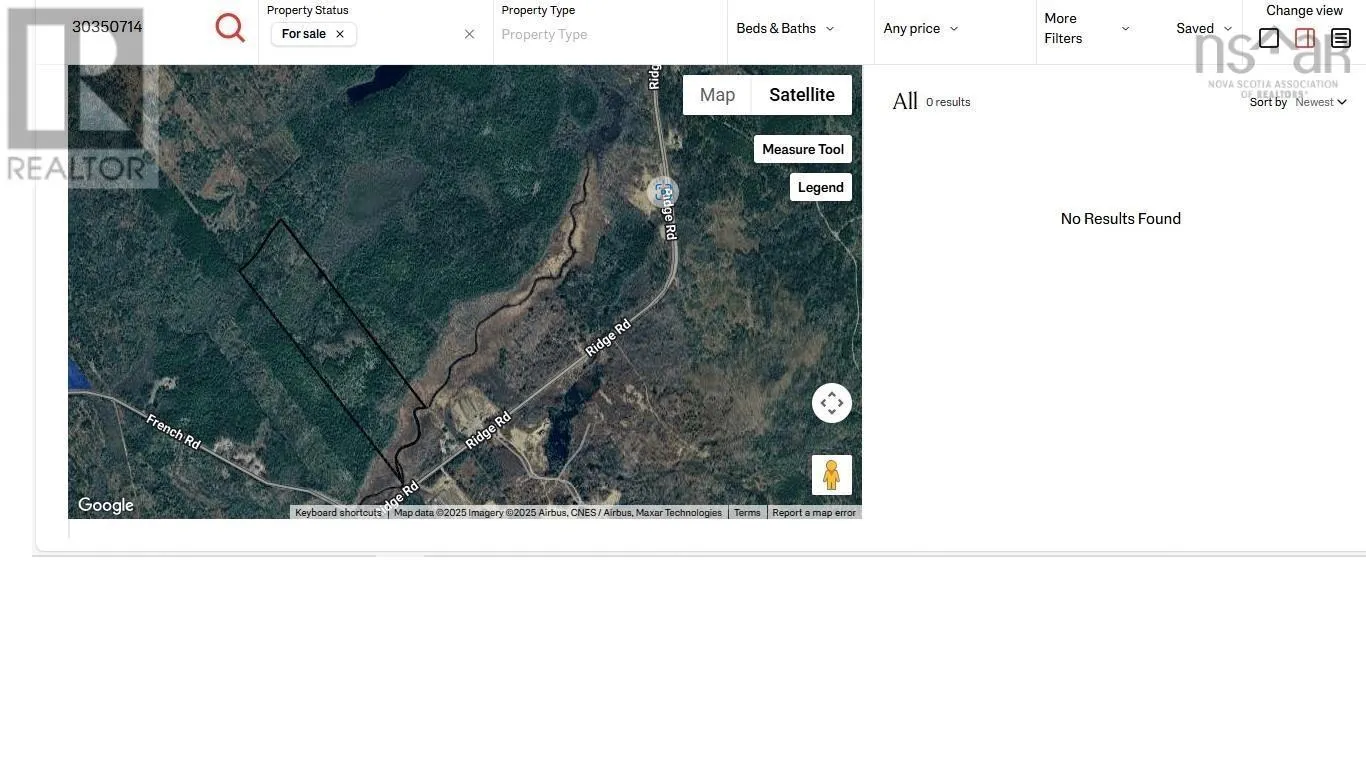Viewport: 1366px width, 768px height.
Task: Clear all Property Status selections
Action: 469,34
